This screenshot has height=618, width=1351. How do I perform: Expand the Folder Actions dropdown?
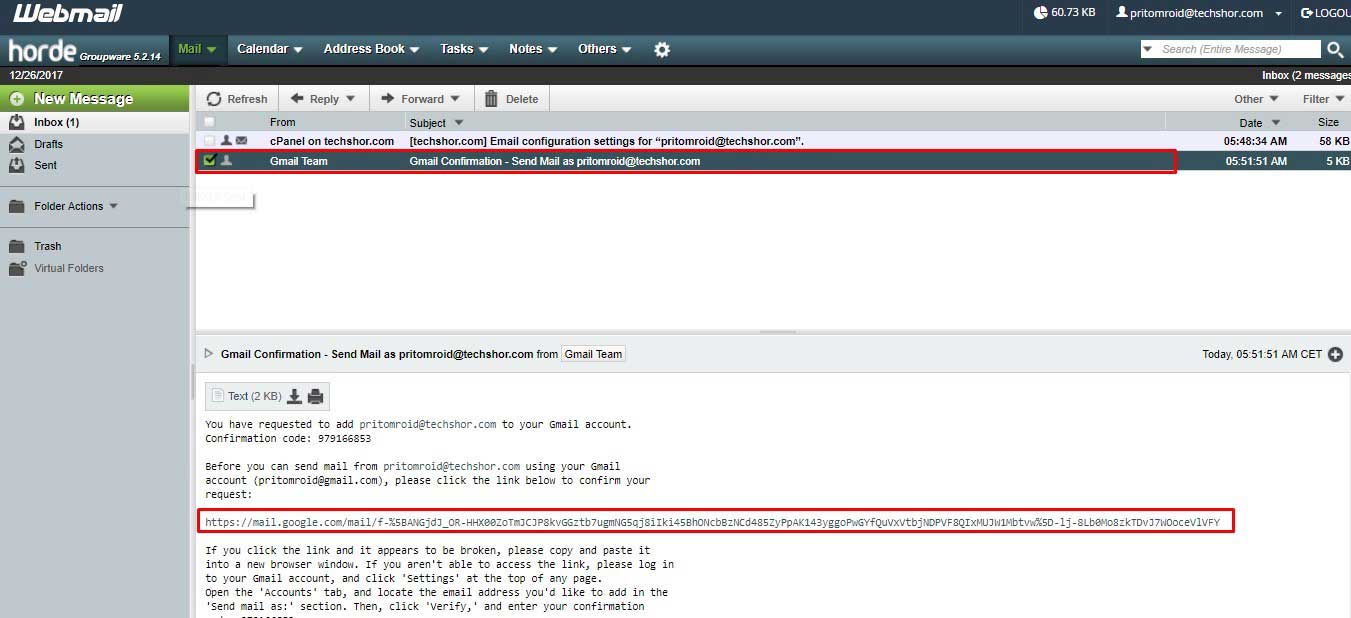[x=113, y=206]
